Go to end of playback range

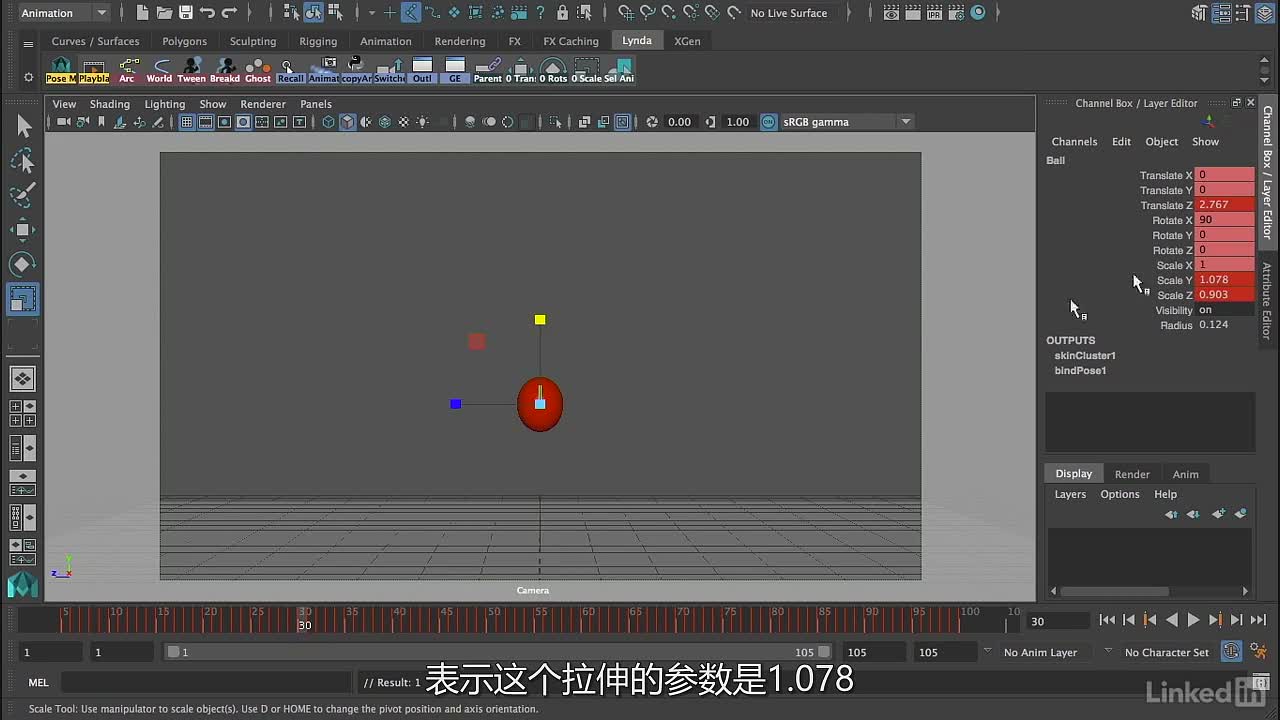tap(1258, 620)
